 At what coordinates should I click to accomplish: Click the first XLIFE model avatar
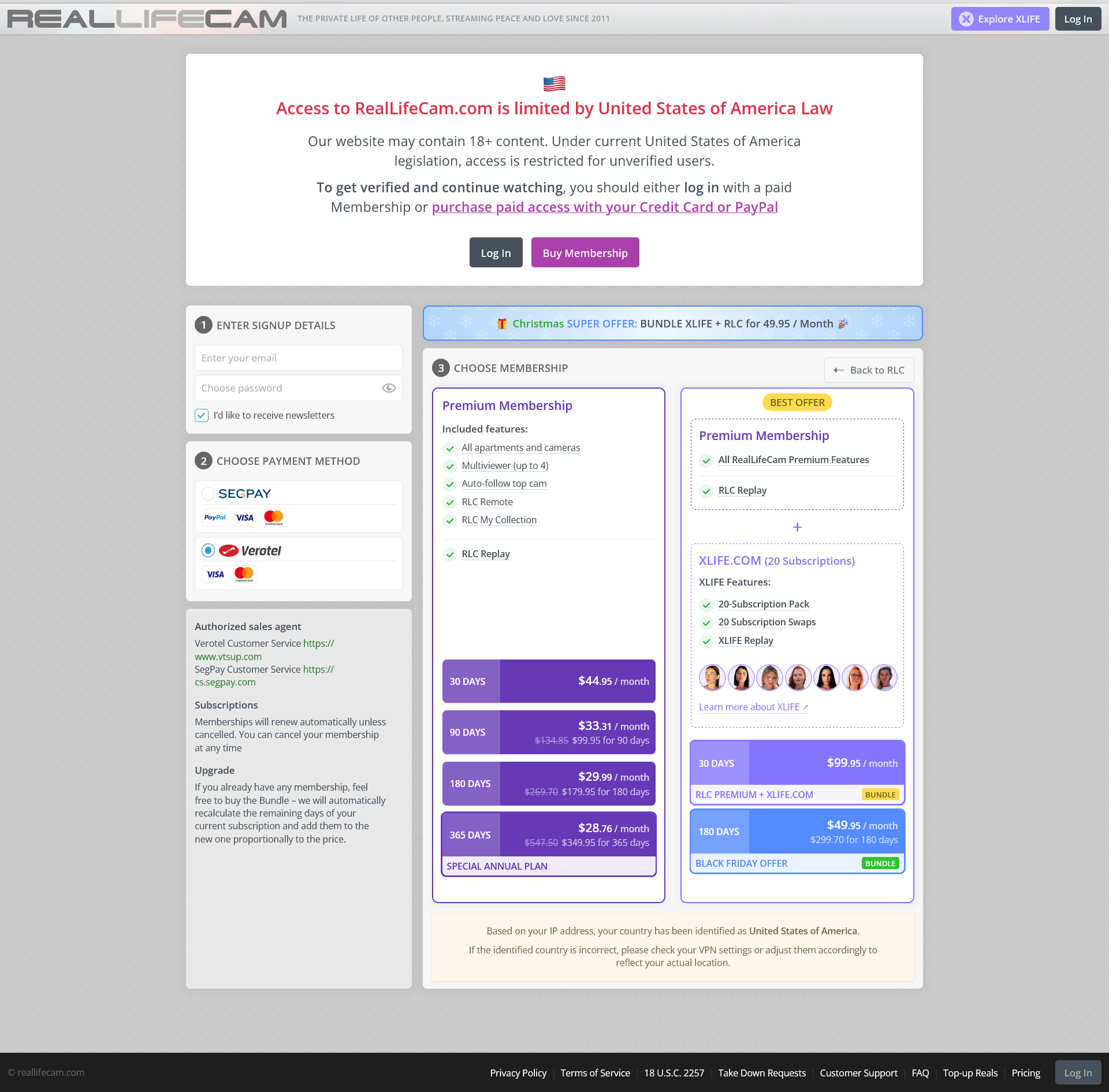click(712, 677)
